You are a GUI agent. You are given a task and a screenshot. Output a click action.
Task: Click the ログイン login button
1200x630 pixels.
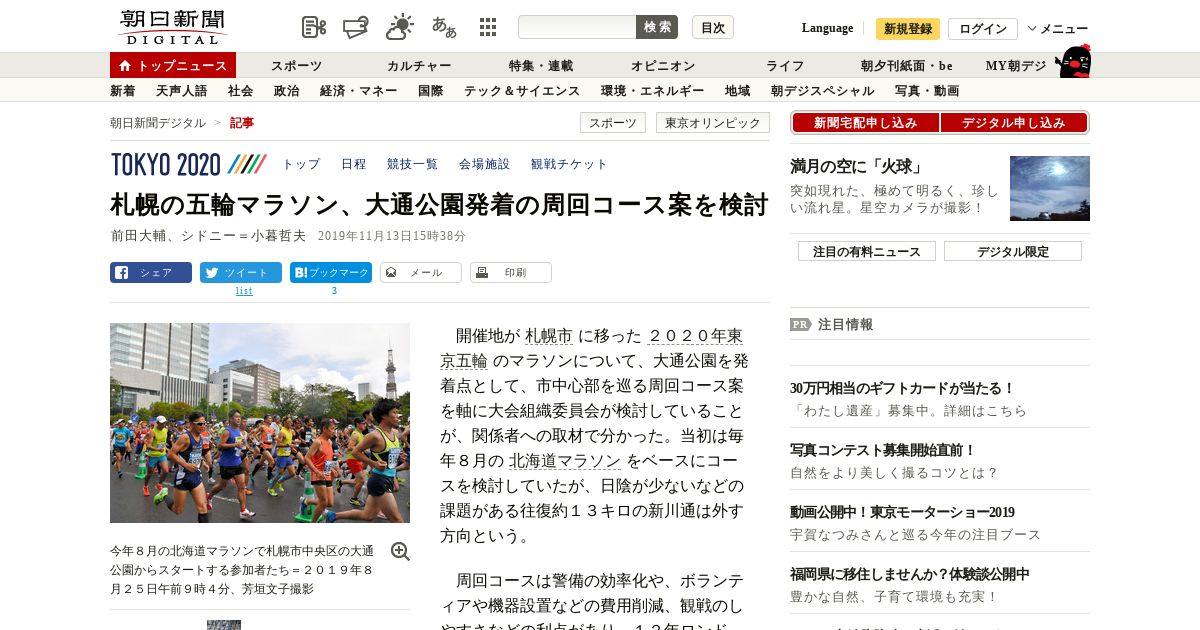pyautogui.click(x=983, y=29)
